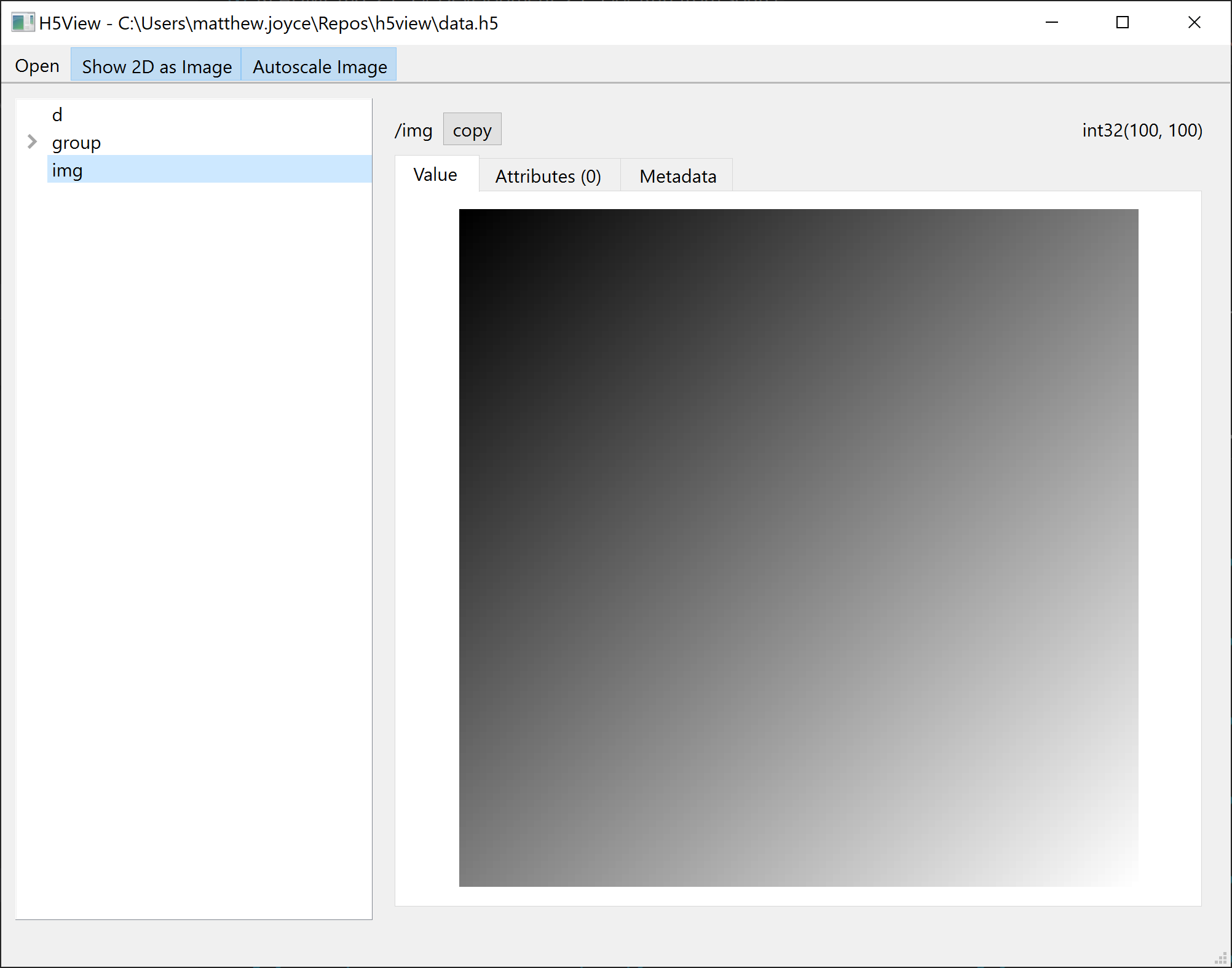Click the Open button to load a file
This screenshot has height=968, width=1232.
[37, 65]
